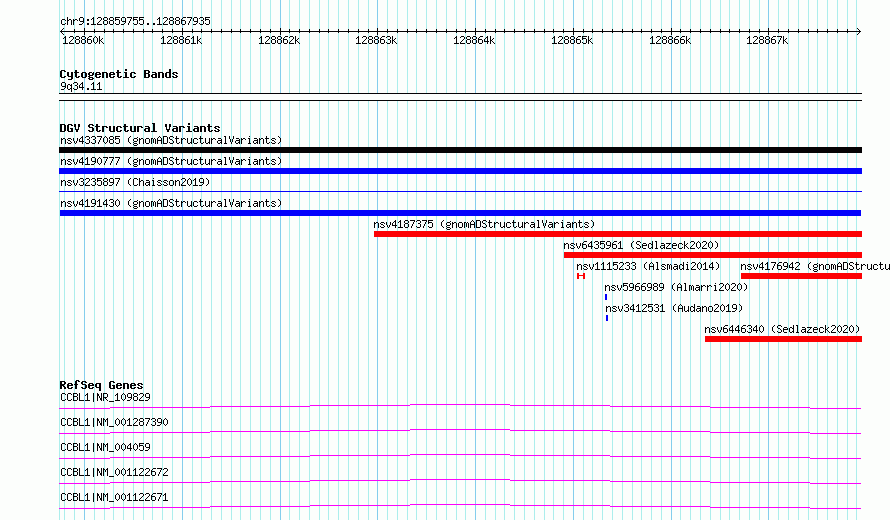Open variant nsv4176942 label
The height and width of the screenshot is (520, 890).
815,266
